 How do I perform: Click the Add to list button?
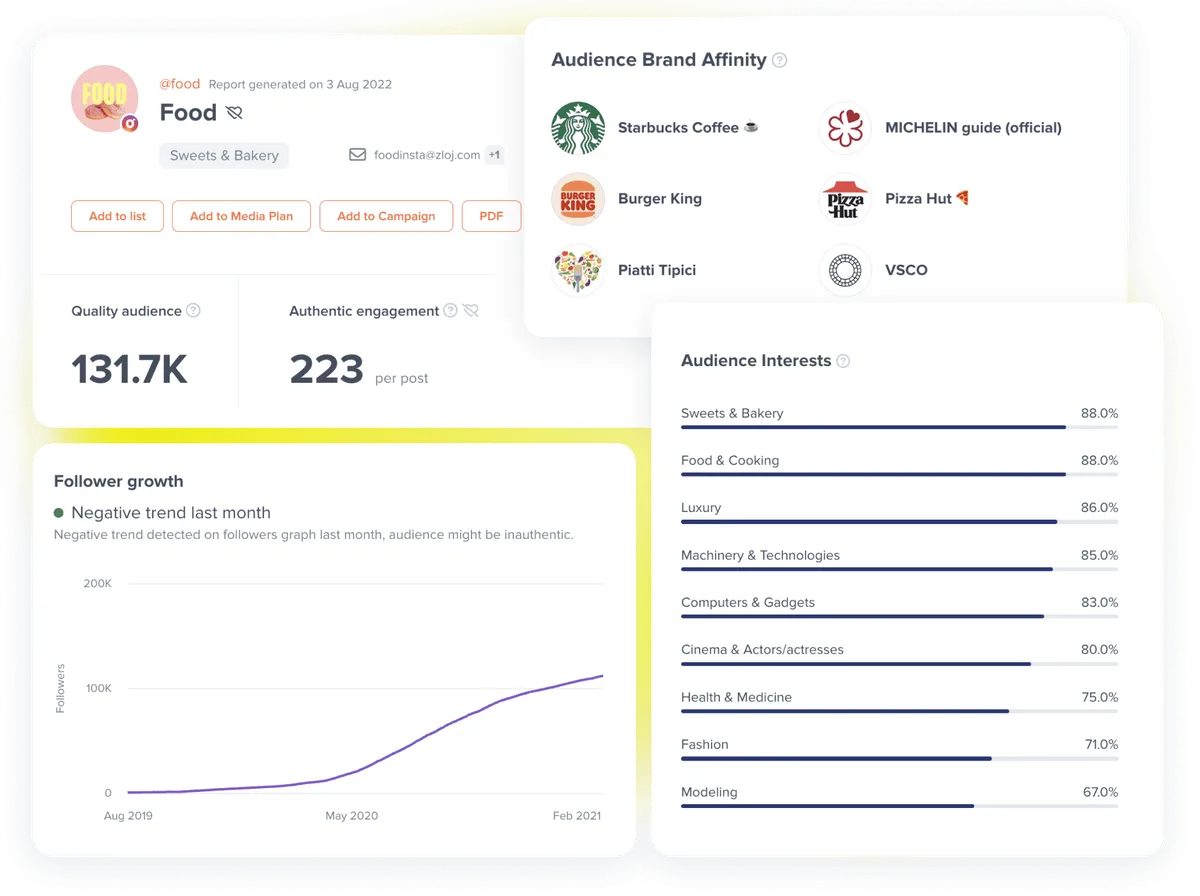point(117,216)
